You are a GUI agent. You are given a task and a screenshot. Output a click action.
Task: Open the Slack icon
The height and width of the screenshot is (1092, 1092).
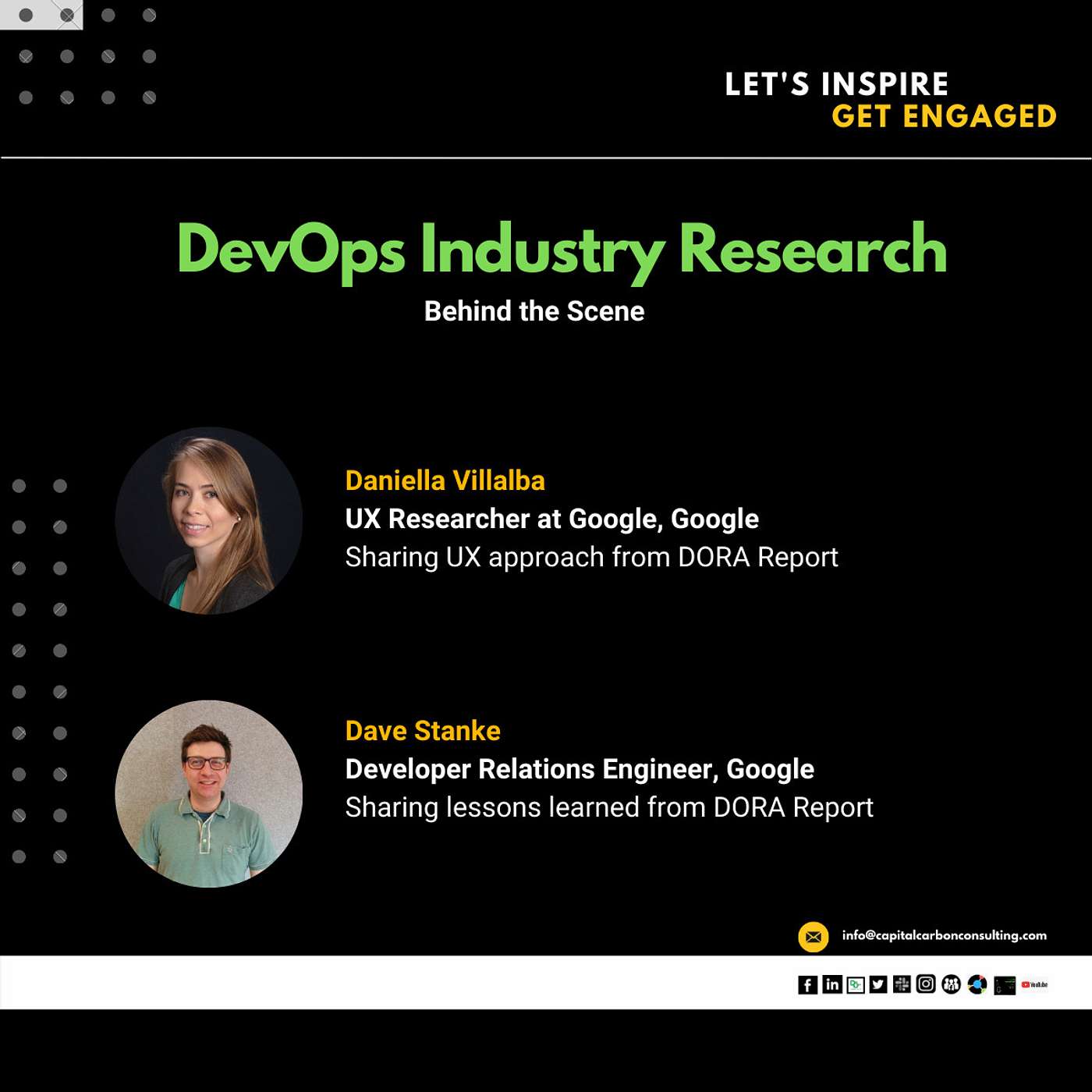(x=902, y=984)
